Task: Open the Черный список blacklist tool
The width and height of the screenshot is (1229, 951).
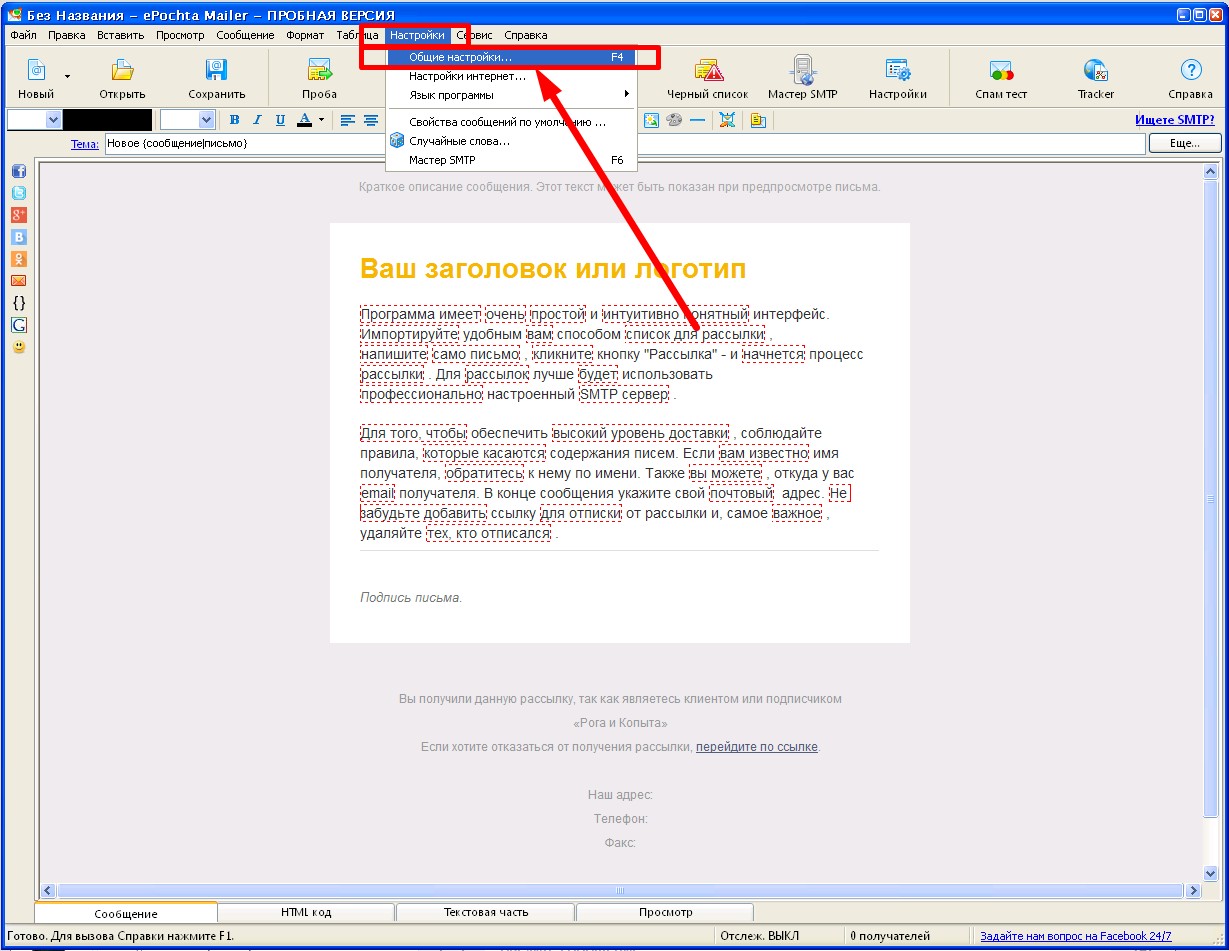Action: pos(708,70)
